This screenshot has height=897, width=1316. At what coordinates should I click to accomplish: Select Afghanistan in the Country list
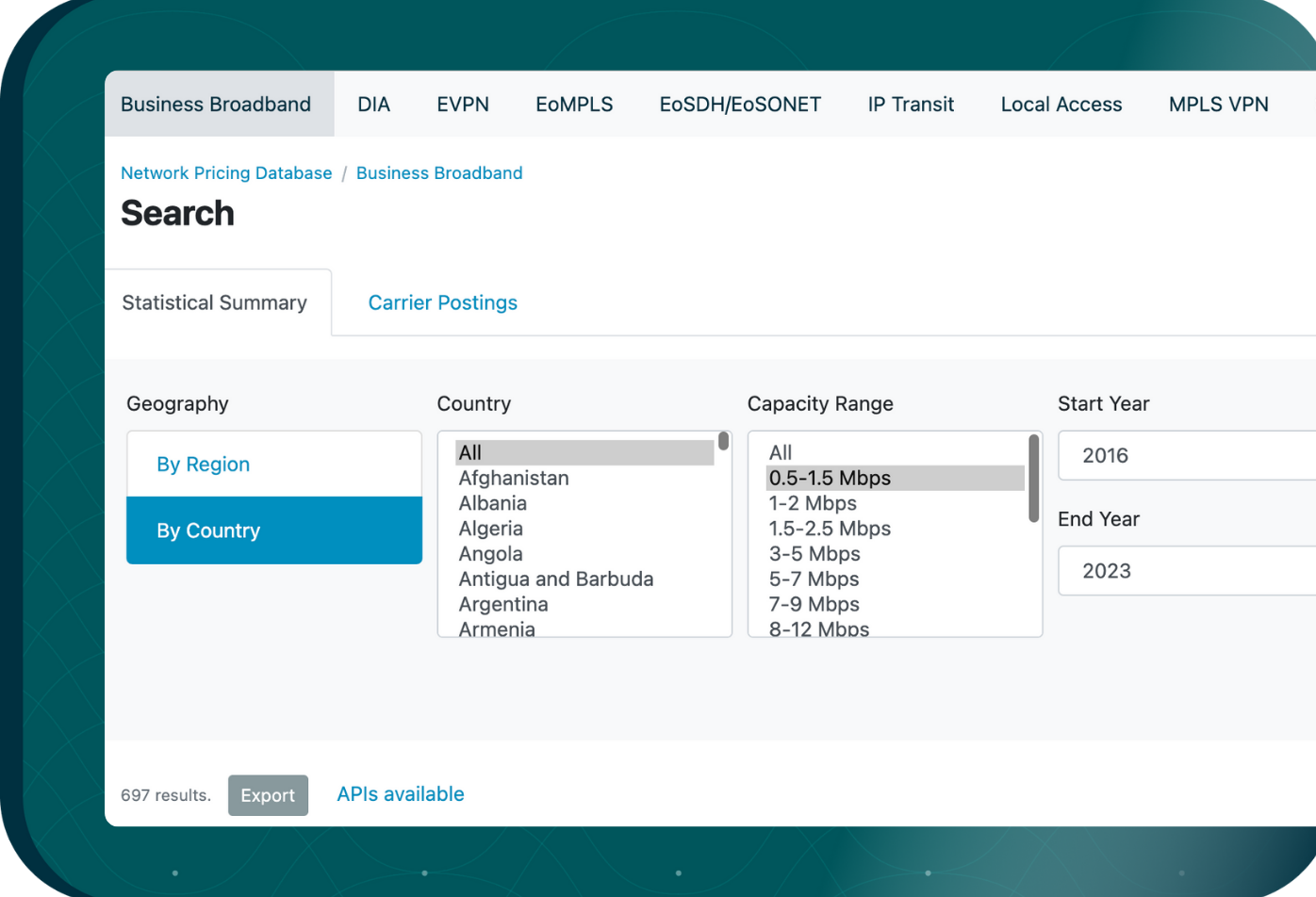[513, 478]
